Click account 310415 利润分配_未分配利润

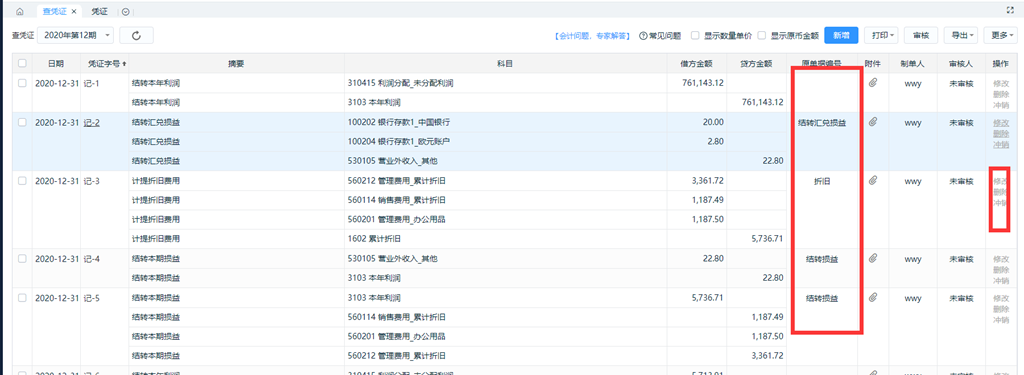pos(401,83)
